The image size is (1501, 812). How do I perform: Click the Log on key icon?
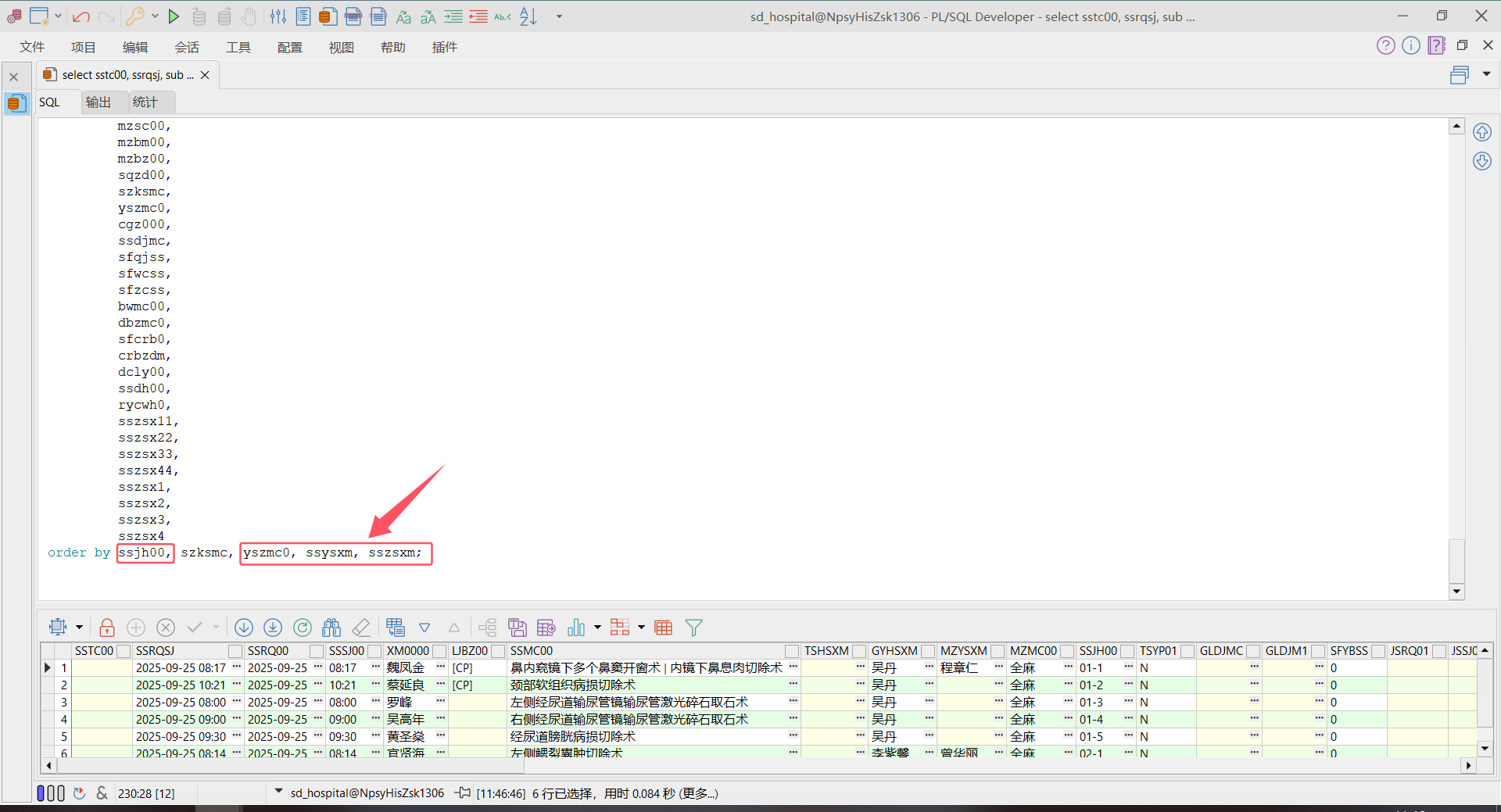[x=135, y=16]
